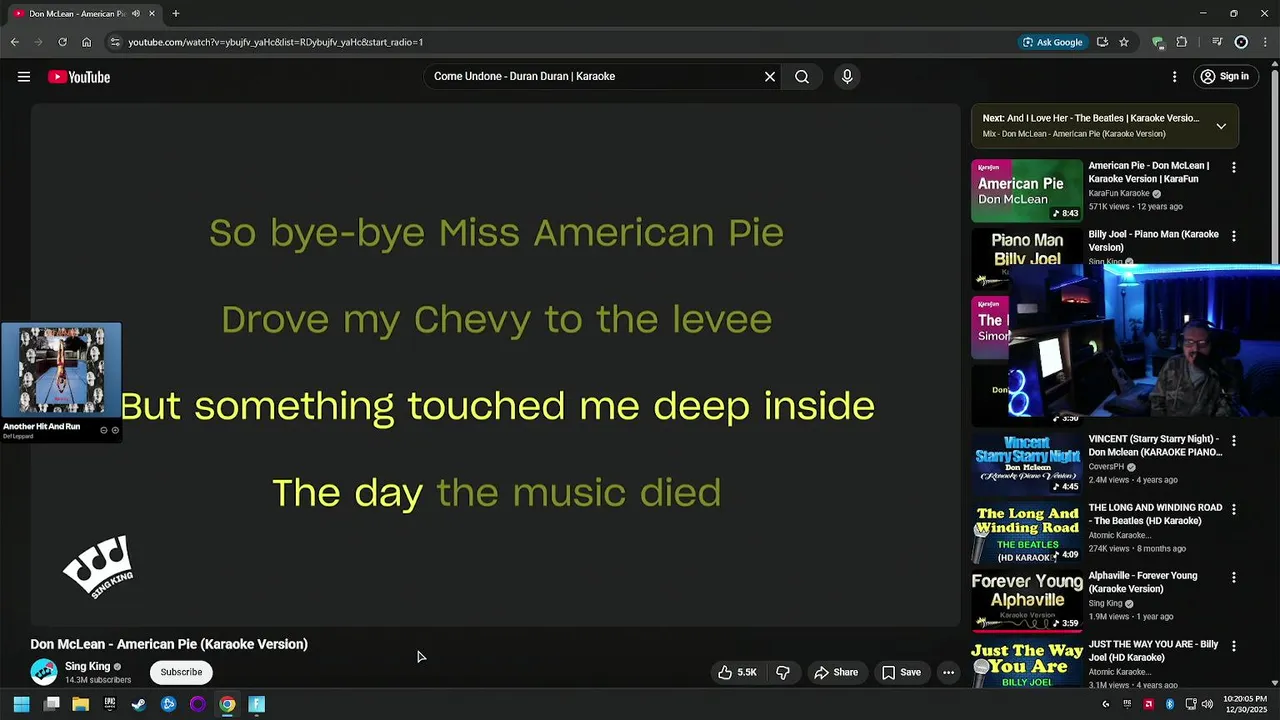Install or cast page via toolbar icon
Viewport: 1280px width, 720px height.
(x=1102, y=42)
